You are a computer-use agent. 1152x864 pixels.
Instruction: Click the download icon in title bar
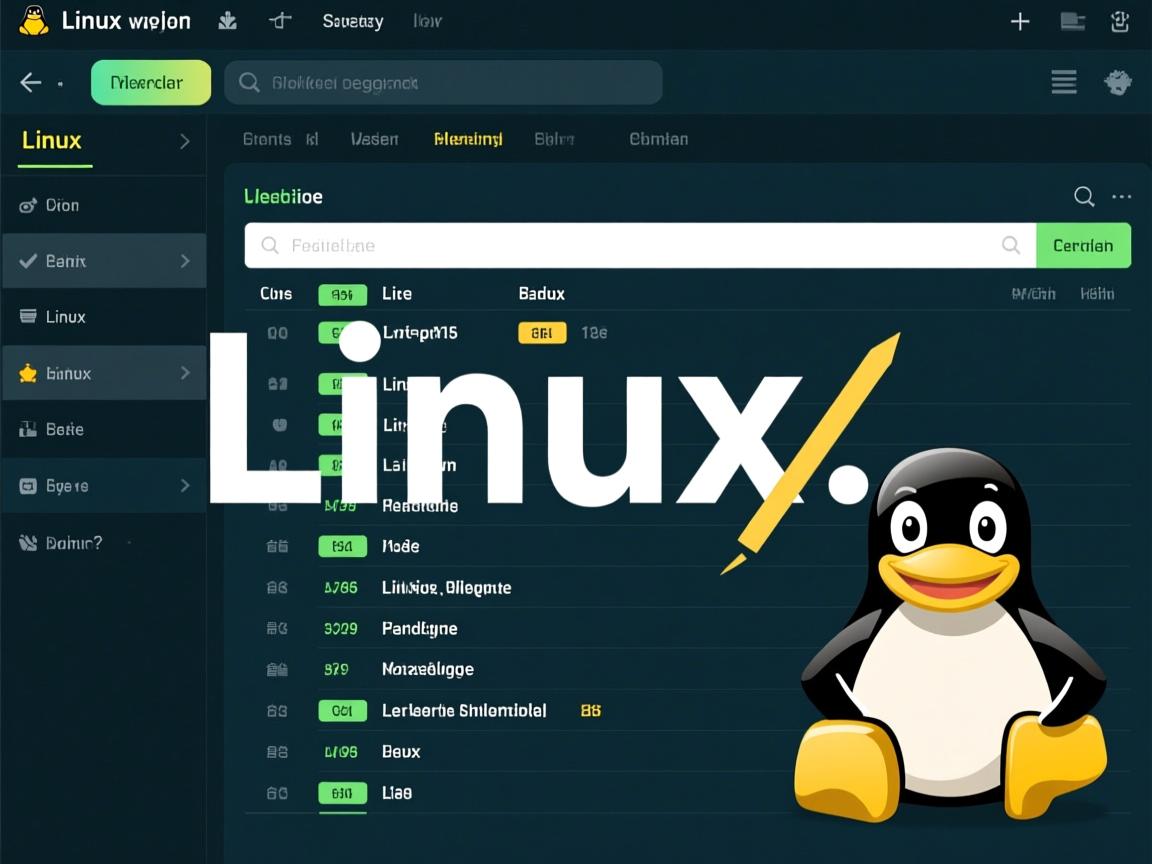(x=228, y=21)
